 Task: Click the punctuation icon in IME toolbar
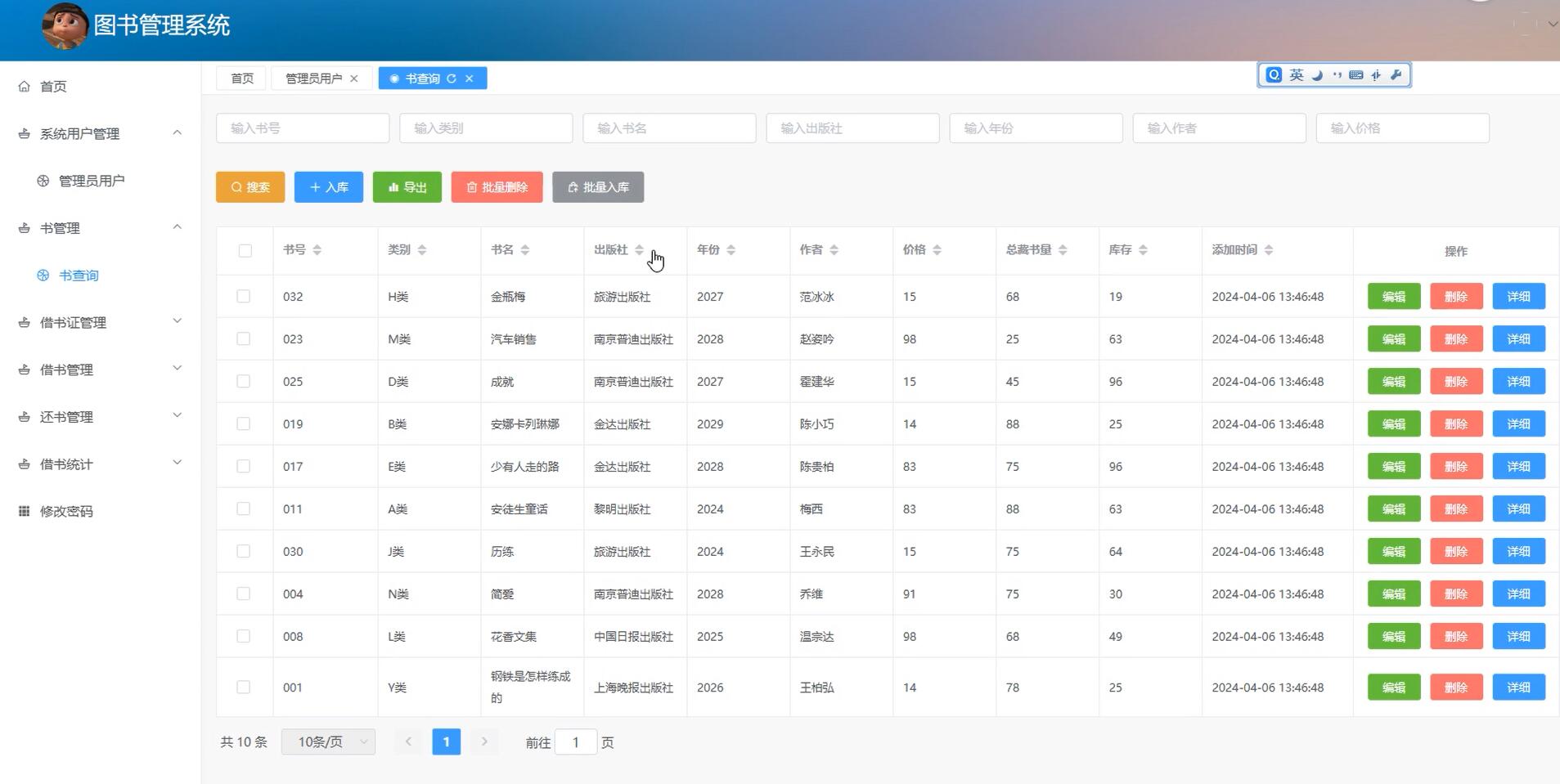click(x=1337, y=75)
